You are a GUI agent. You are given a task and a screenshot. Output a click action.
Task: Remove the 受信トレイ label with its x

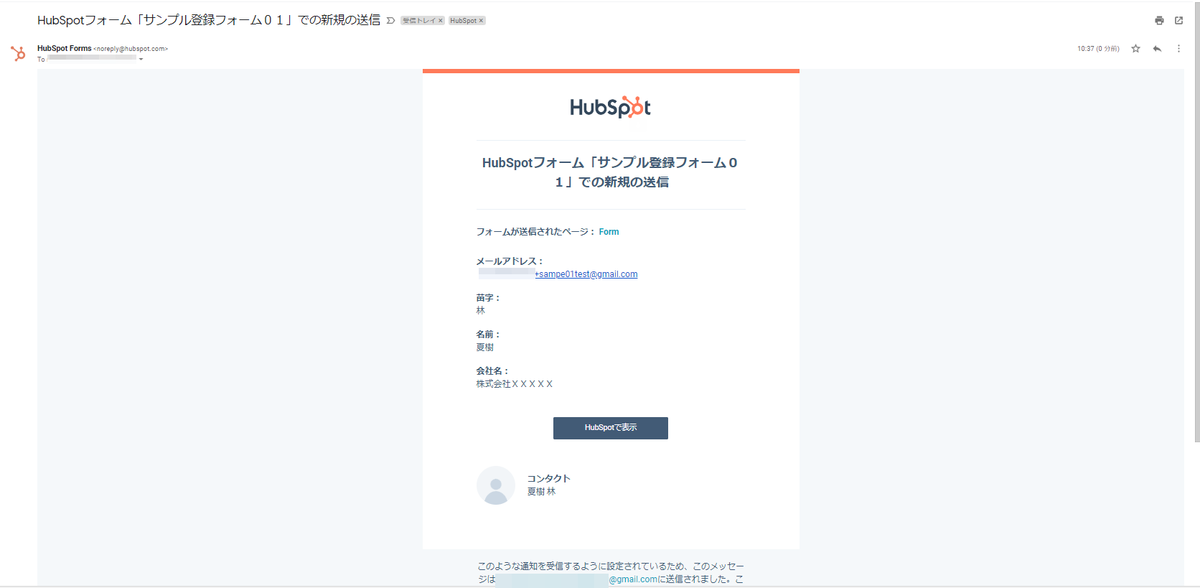tap(440, 21)
